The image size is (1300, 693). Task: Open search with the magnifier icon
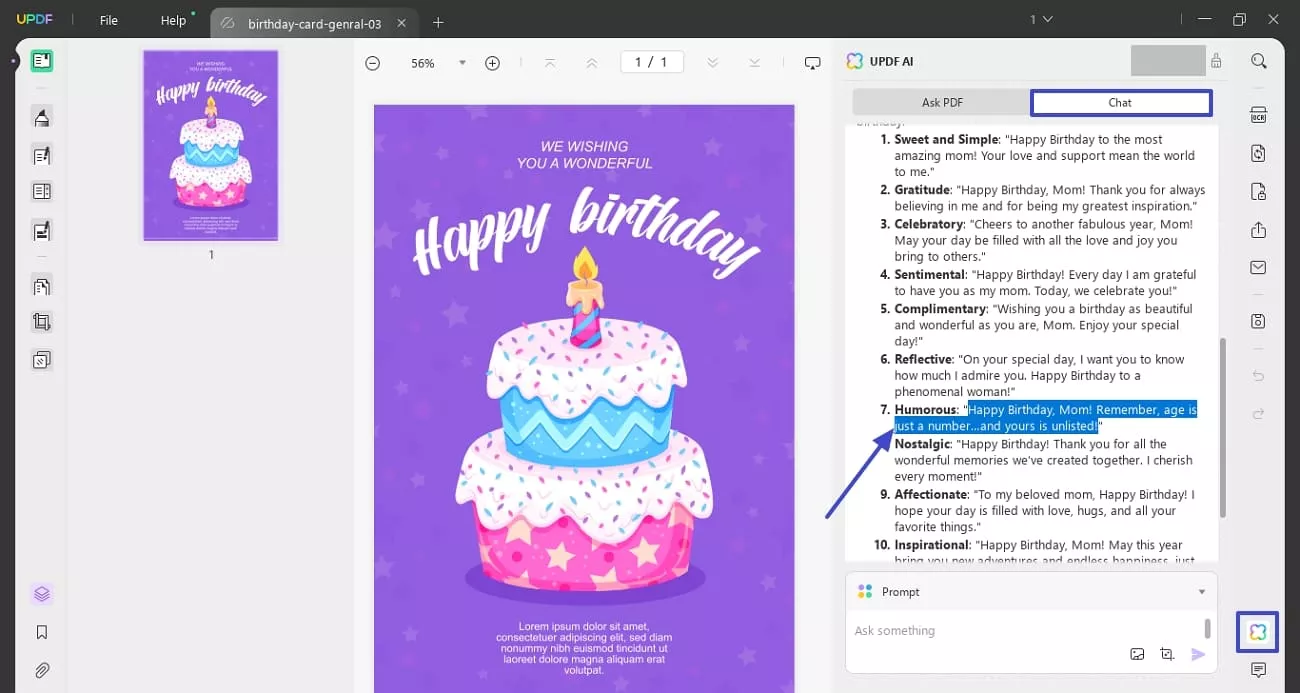1258,61
